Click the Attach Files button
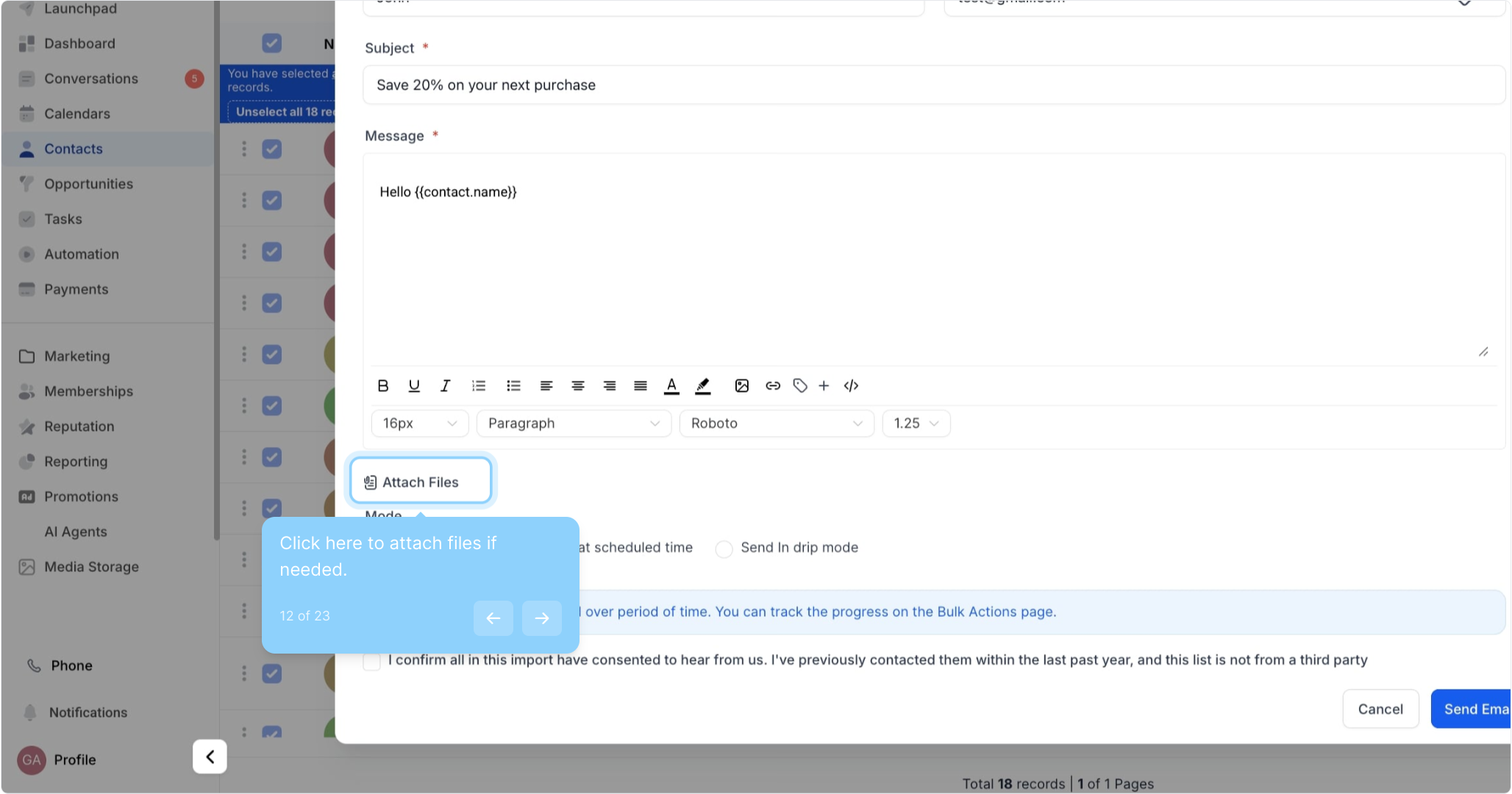This screenshot has width=1512, height=794. point(421,482)
